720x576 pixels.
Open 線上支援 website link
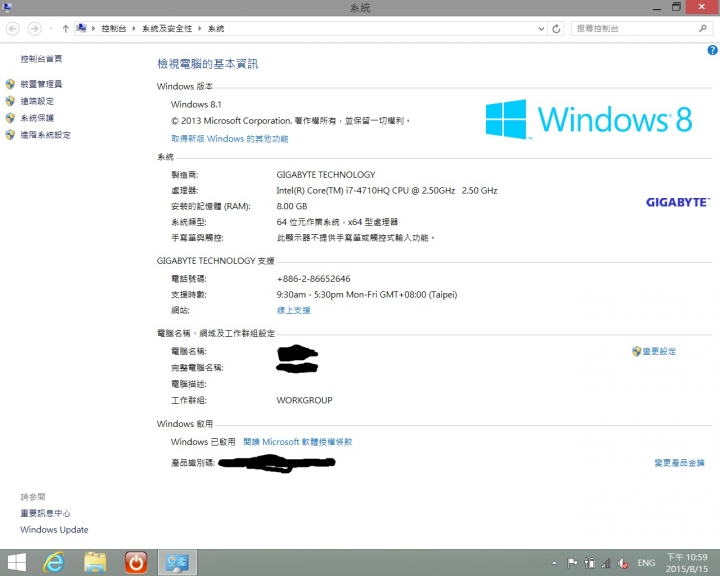click(293, 311)
